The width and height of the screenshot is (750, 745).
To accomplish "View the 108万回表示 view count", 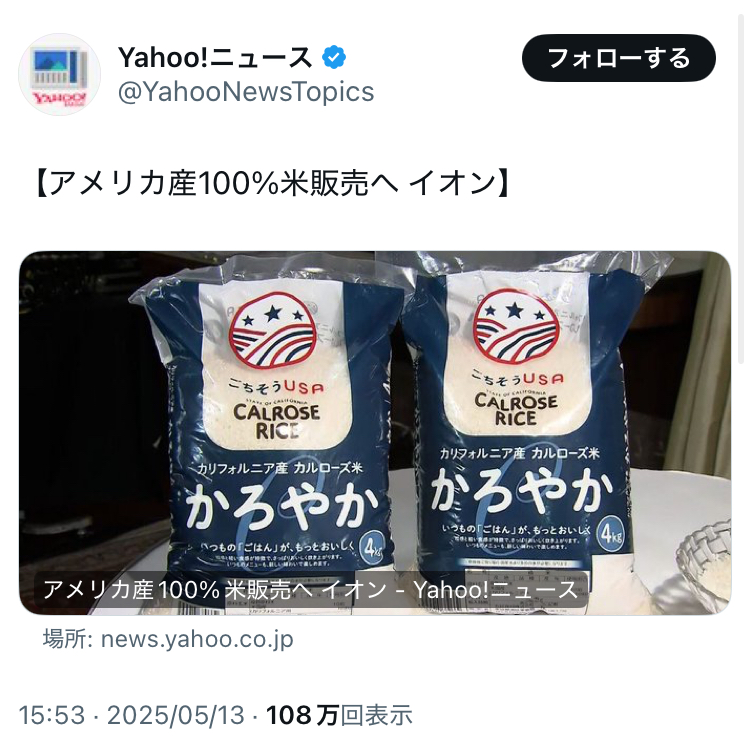I will (x=339, y=716).
